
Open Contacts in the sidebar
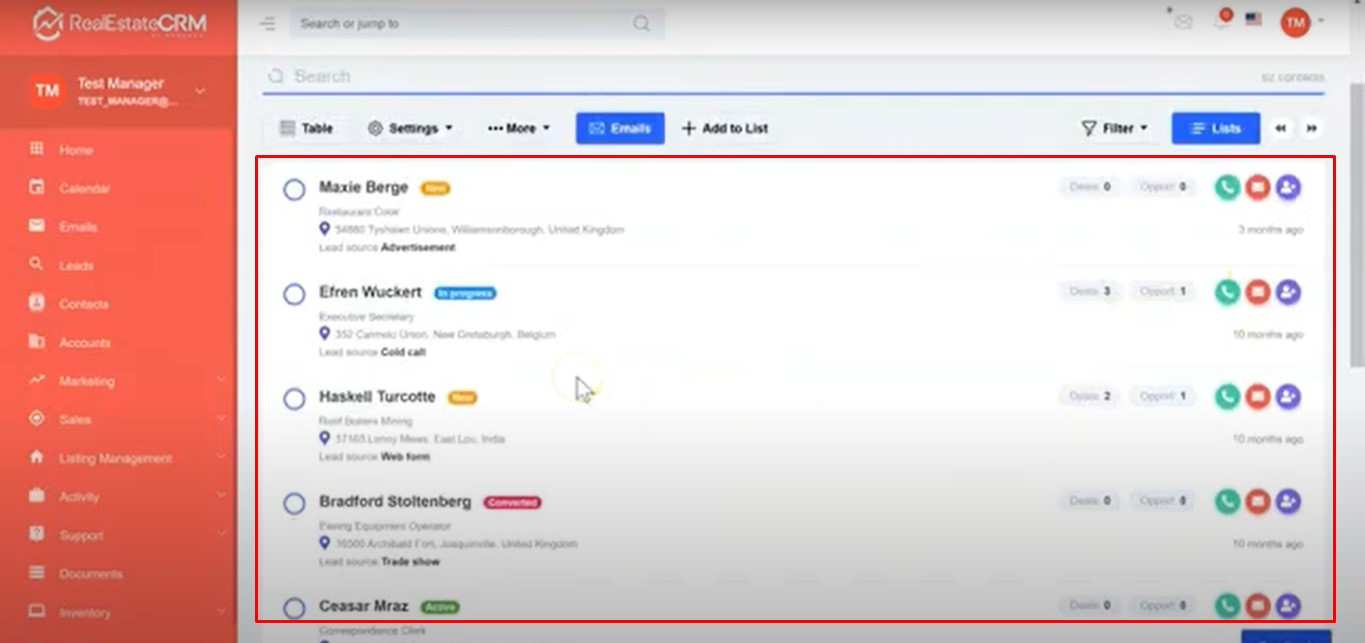[x=83, y=304]
